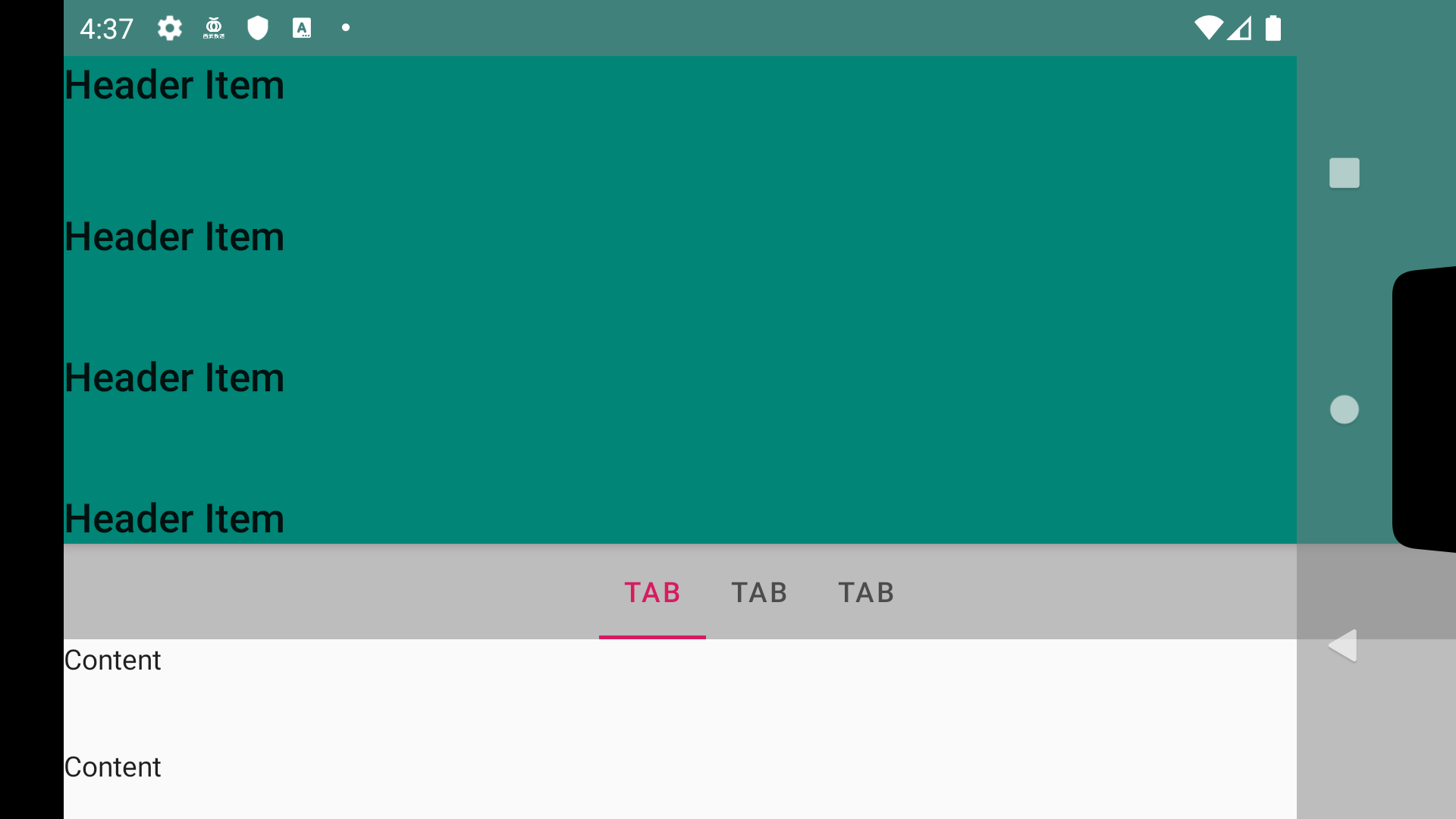This screenshot has width=1456, height=819.
Task: Tap the Wi-Fi signal icon
Action: [x=1209, y=29]
